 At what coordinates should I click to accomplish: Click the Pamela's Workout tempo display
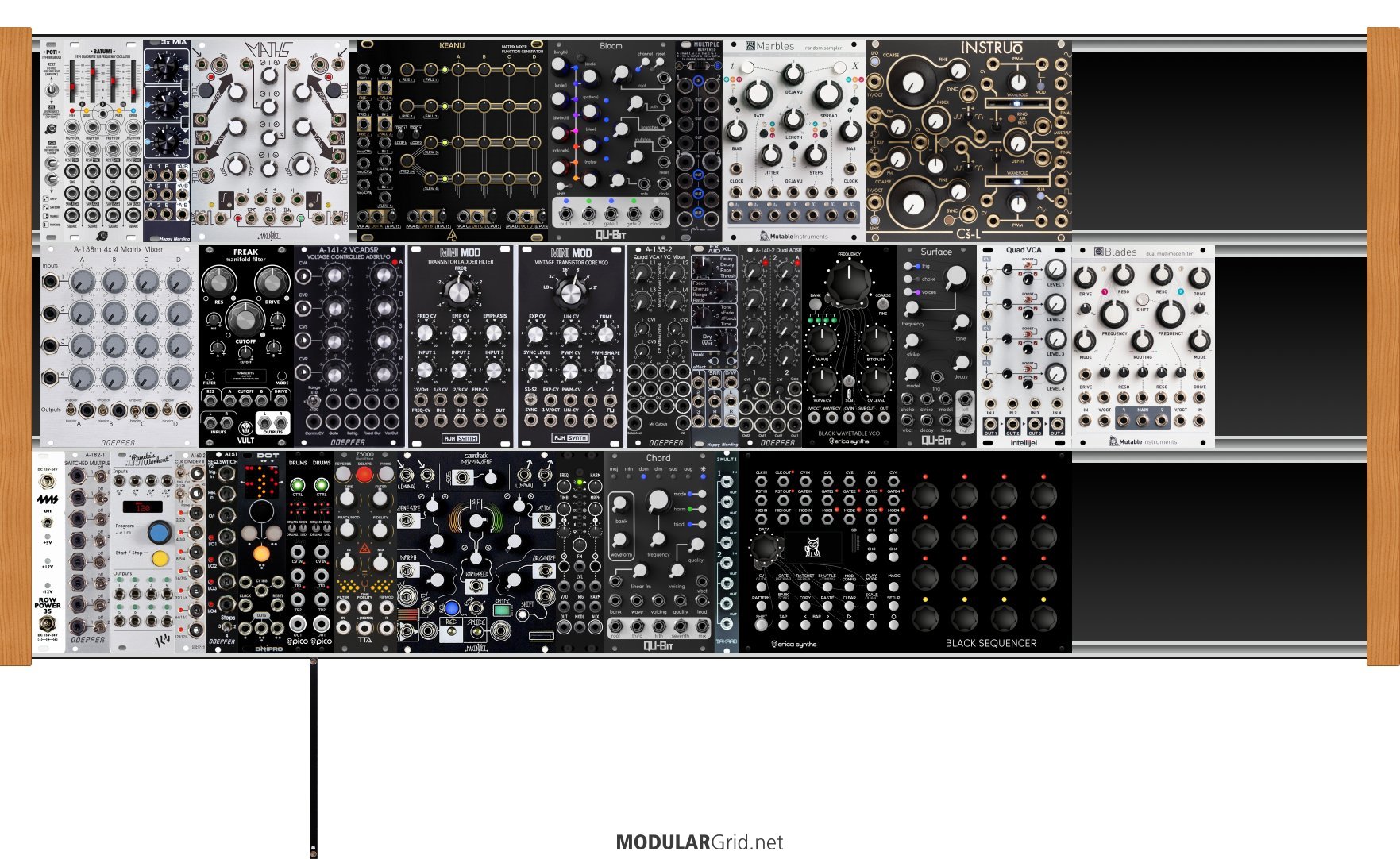143,507
